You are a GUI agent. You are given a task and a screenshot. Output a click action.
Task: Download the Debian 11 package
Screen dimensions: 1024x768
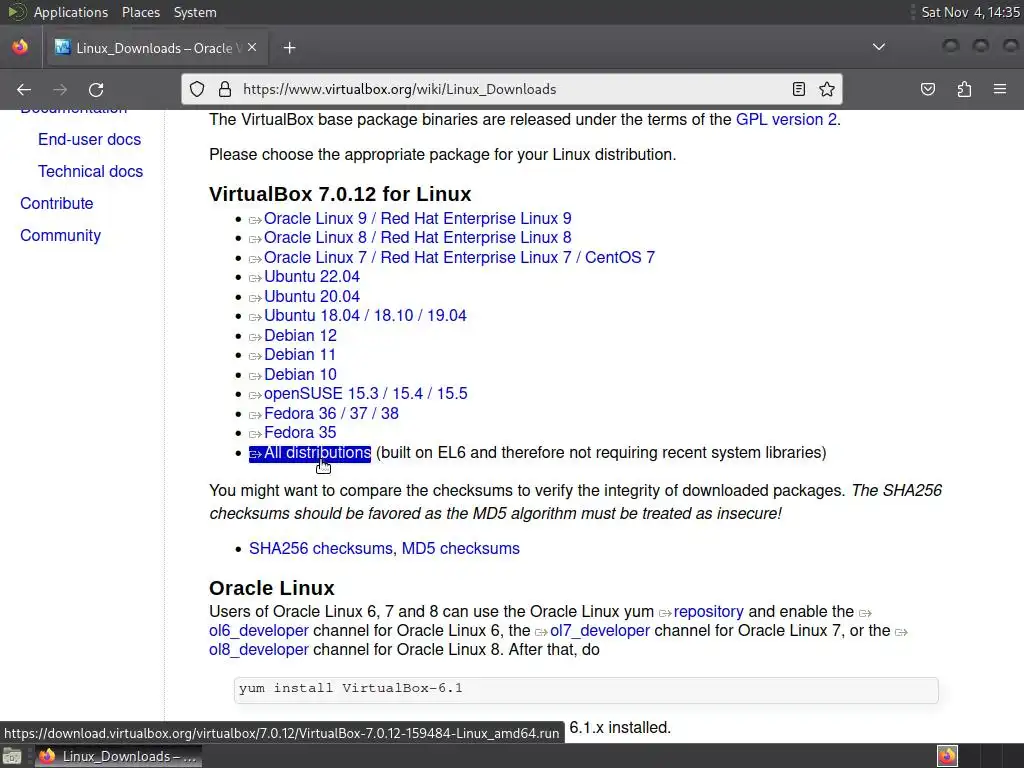point(299,355)
